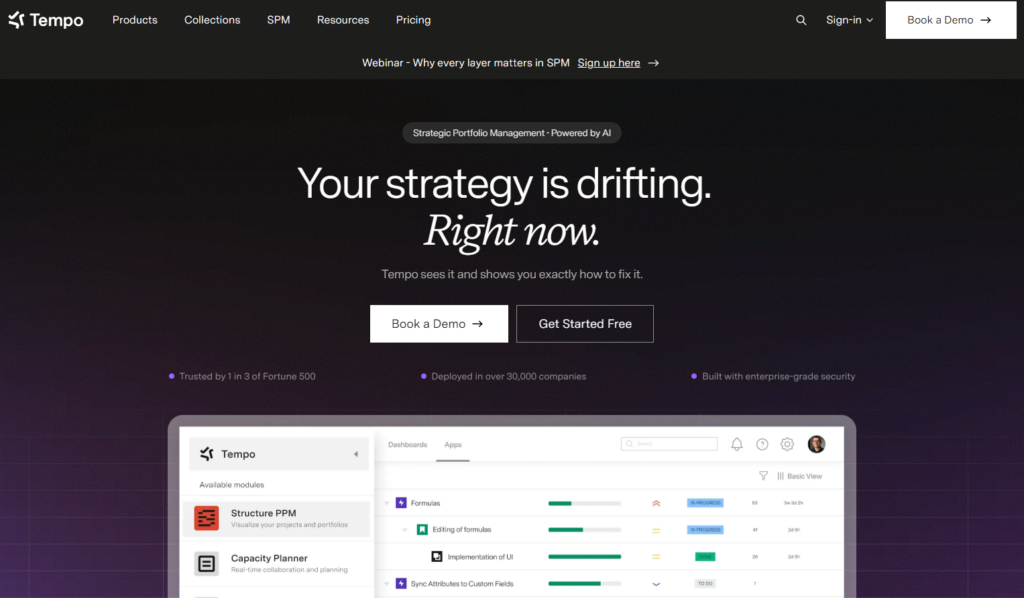Go to the Pricing page
The height and width of the screenshot is (598, 1024).
pyautogui.click(x=413, y=20)
